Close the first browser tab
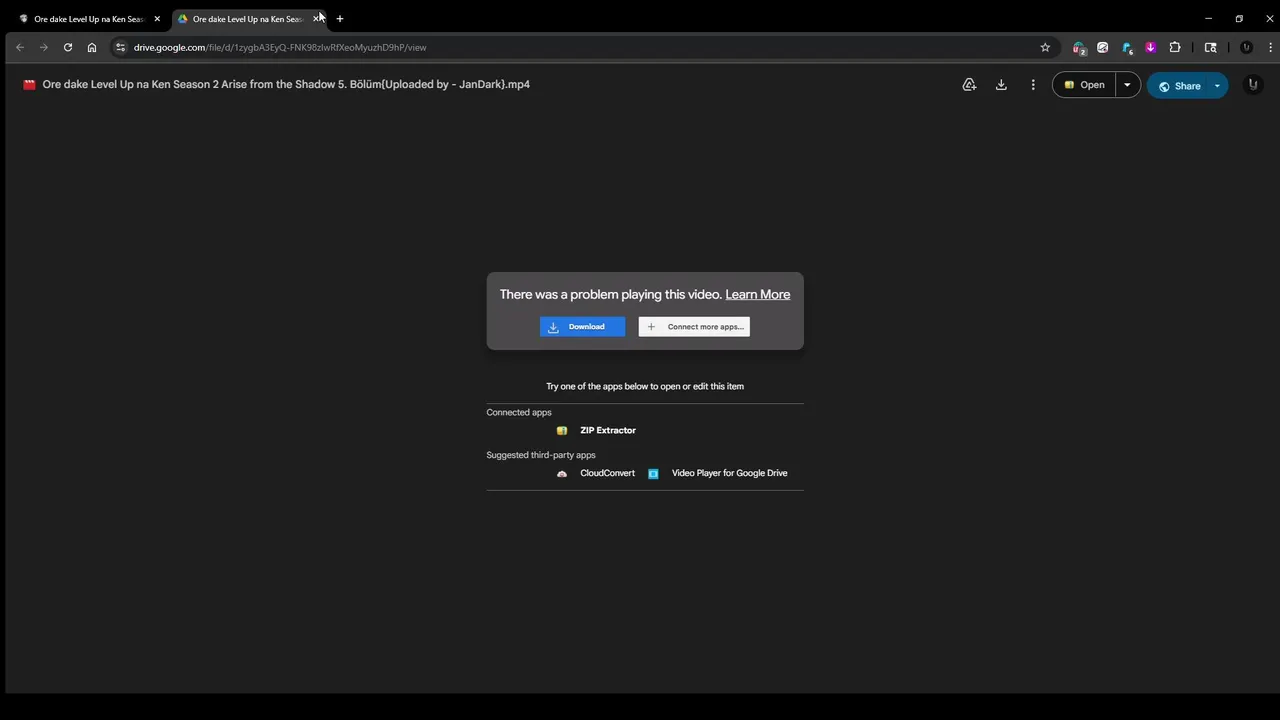The image size is (1280, 720). tap(157, 19)
